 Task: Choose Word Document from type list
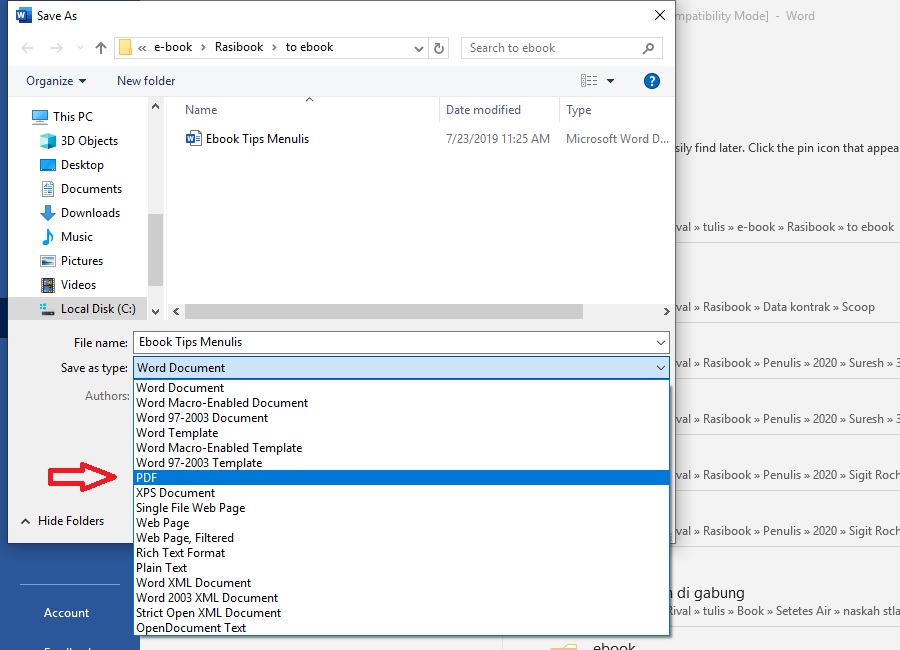402,388
